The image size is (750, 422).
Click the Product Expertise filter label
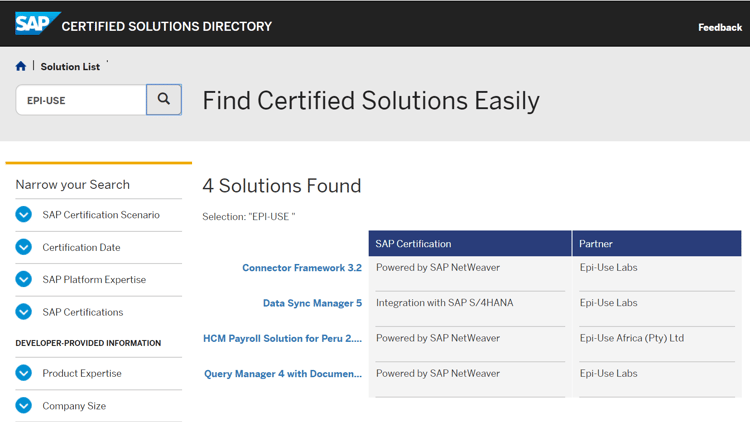pyautogui.click(x=82, y=373)
